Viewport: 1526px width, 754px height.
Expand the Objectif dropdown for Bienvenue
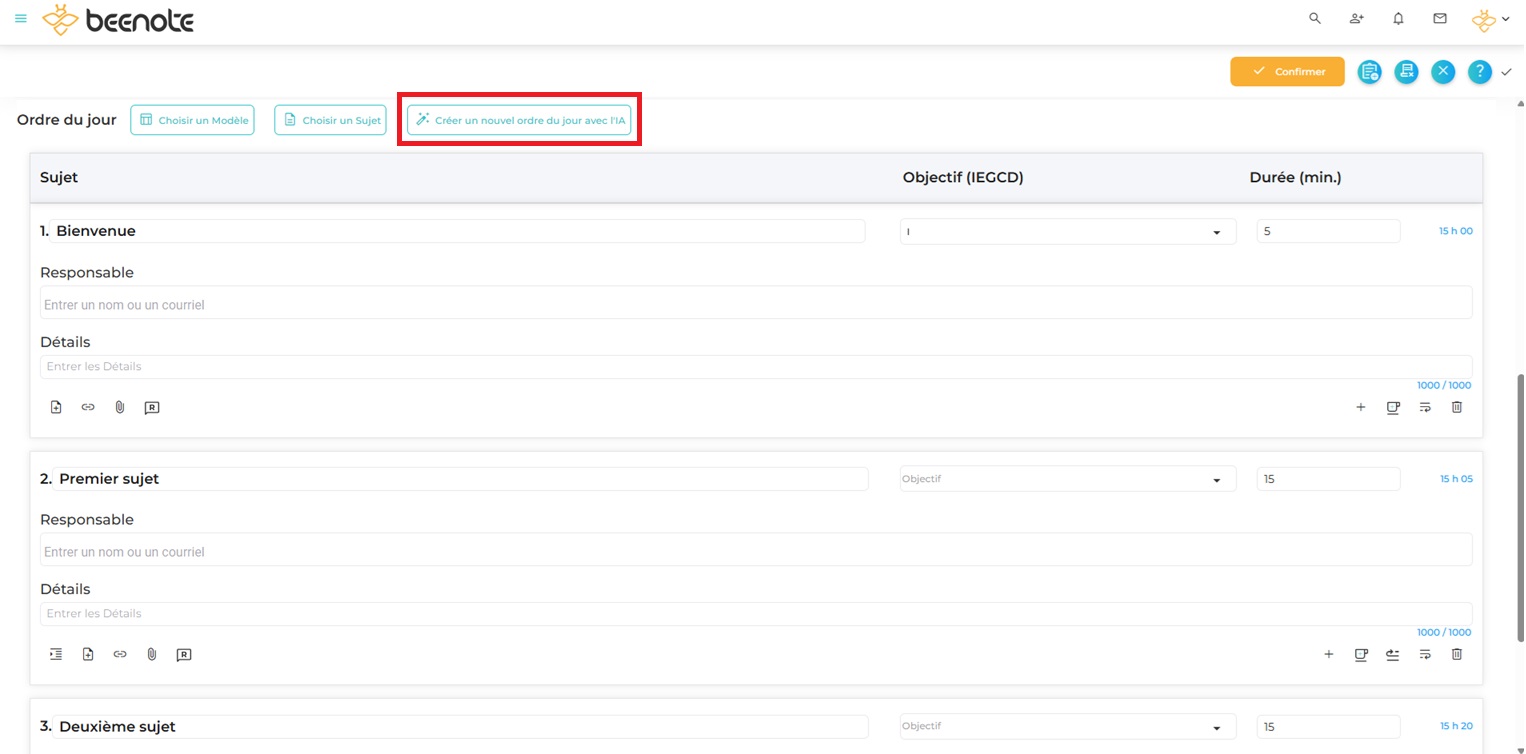tap(1068, 232)
